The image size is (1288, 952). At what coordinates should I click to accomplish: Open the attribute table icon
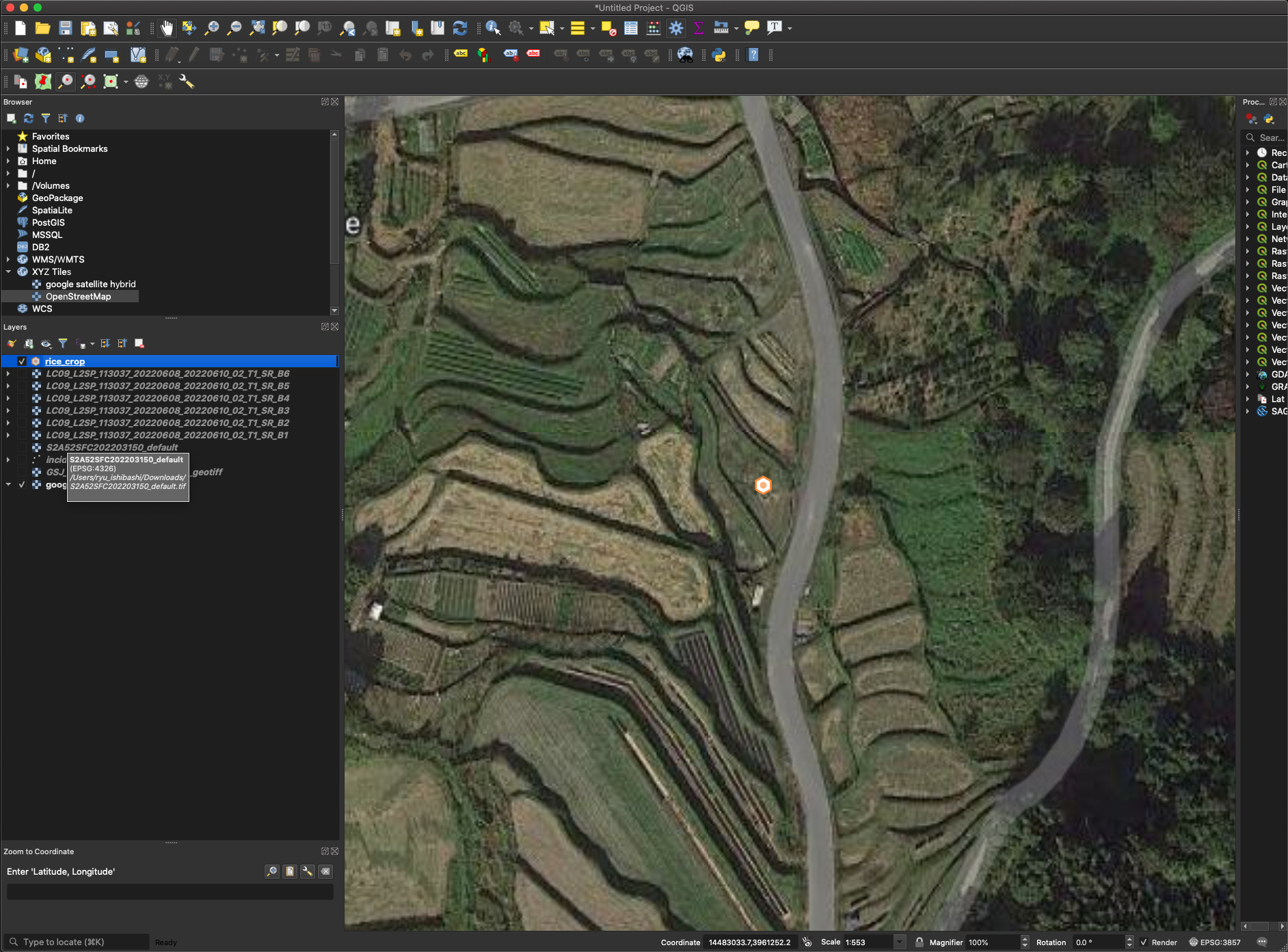631,28
